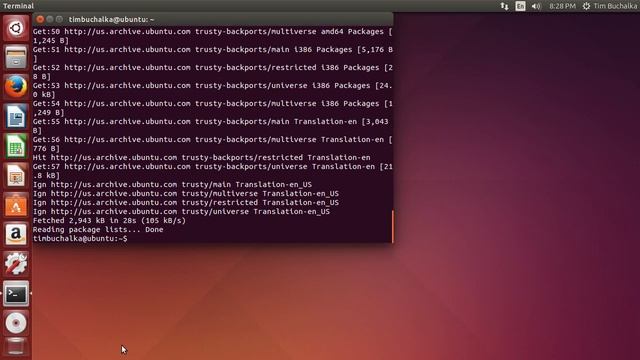Click the Get:52 restricted i386 line
The width and height of the screenshot is (640, 360).
click(212, 72)
